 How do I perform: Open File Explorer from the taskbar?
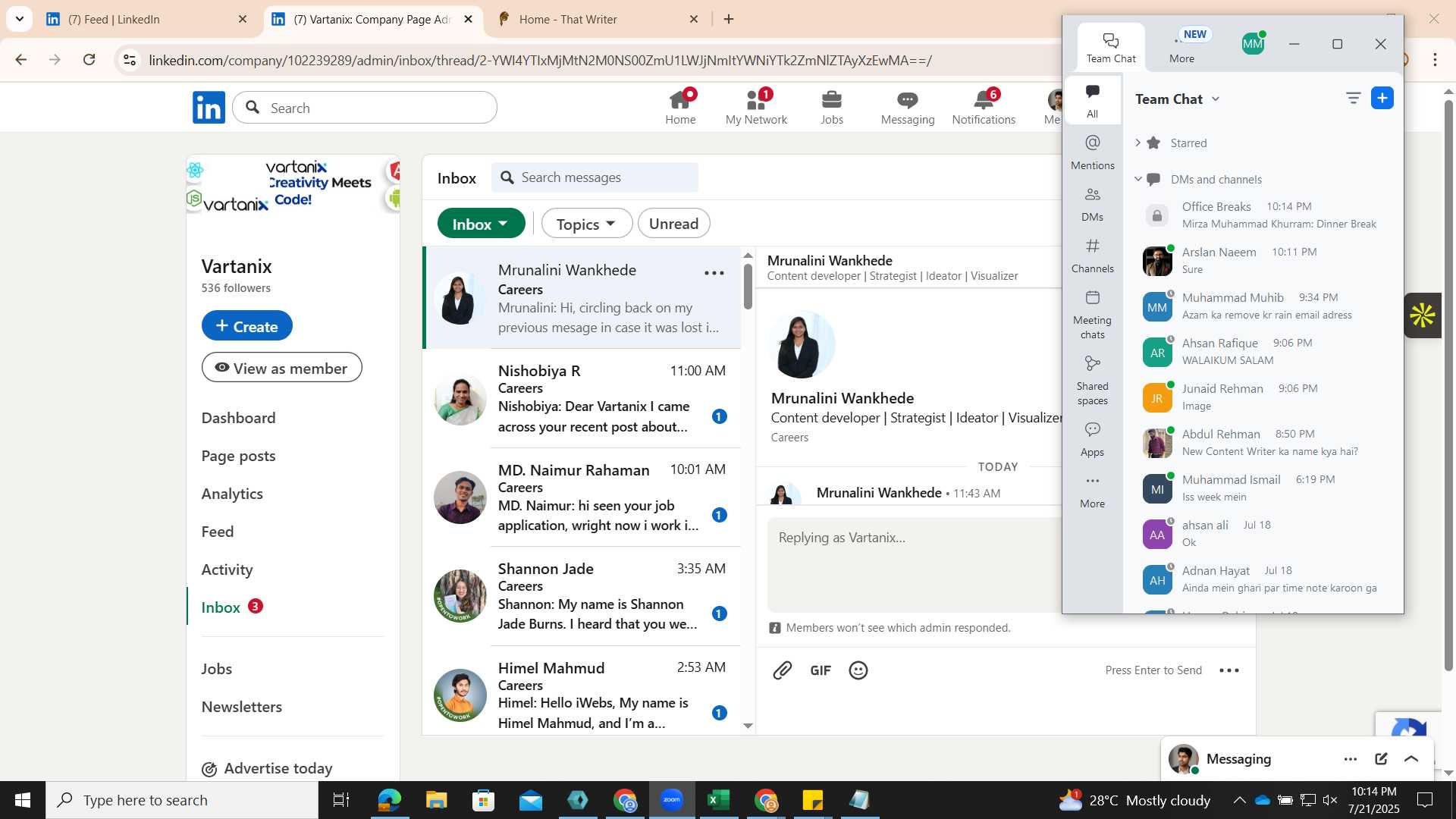coord(436,800)
